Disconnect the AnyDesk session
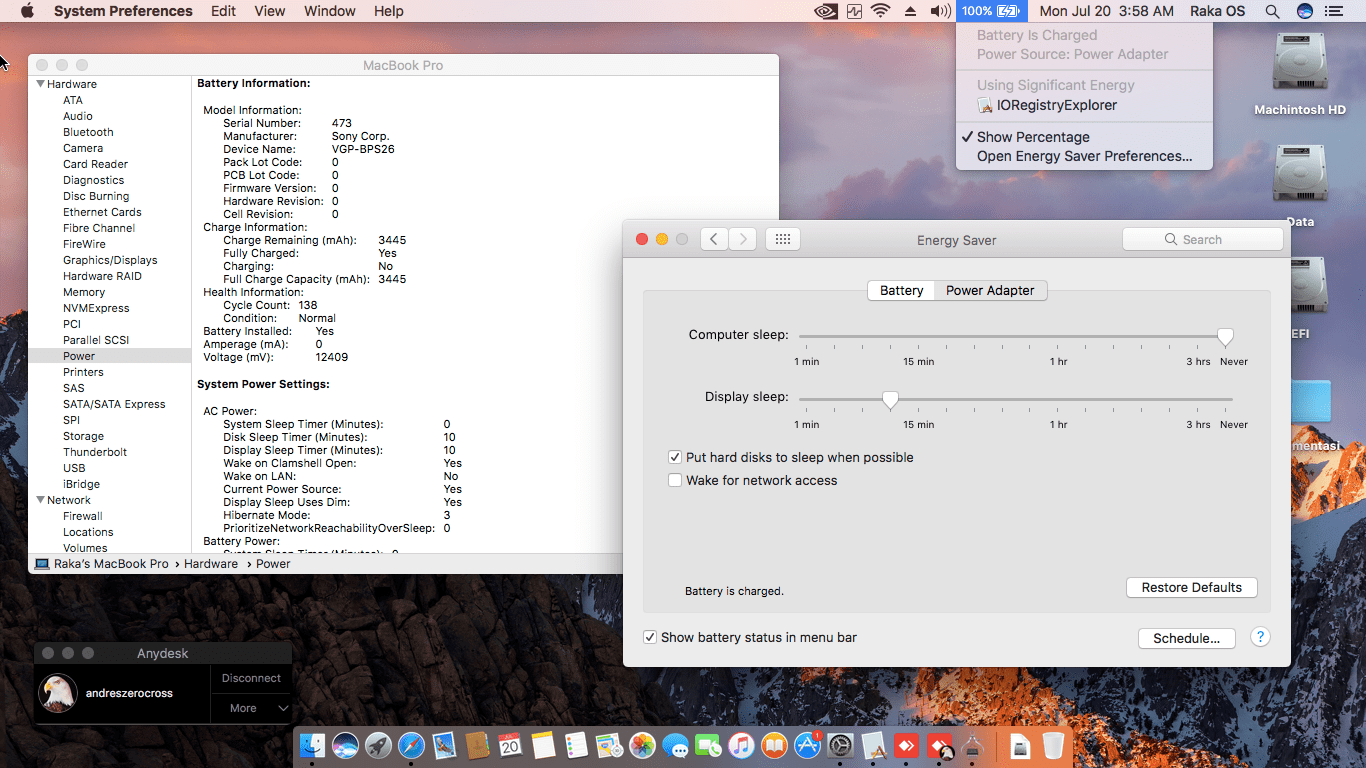 point(251,678)
